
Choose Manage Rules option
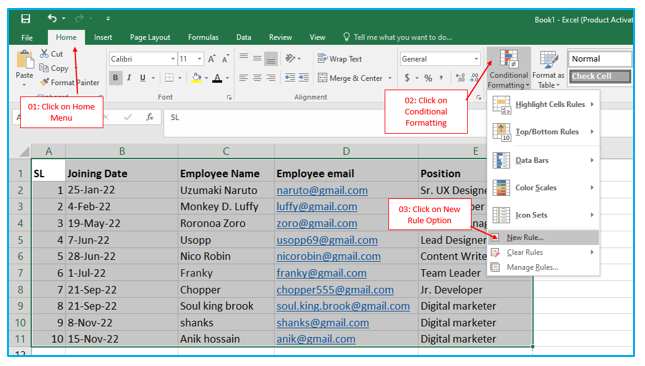pyautogui.click(x=543, y=267)
